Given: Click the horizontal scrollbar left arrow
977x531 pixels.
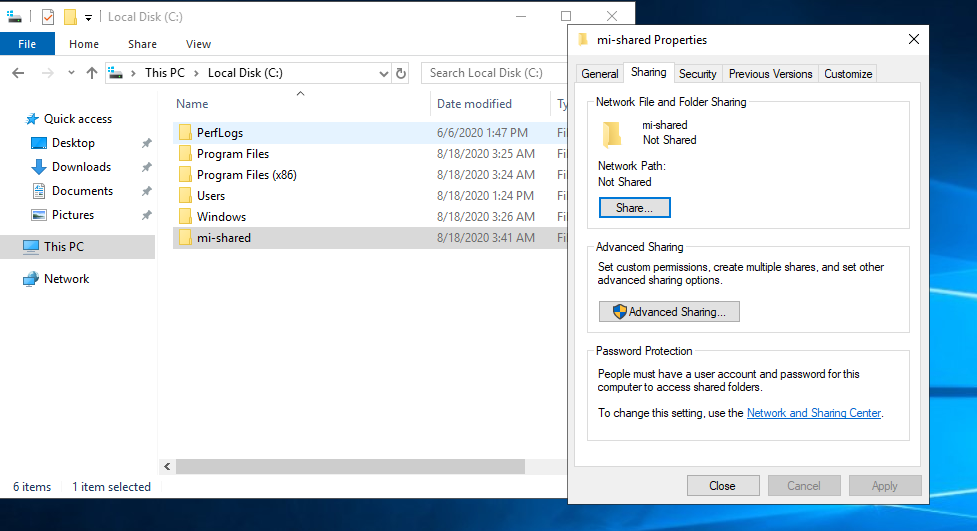Looking at the screenshot, I should click(x=167, y=466).
